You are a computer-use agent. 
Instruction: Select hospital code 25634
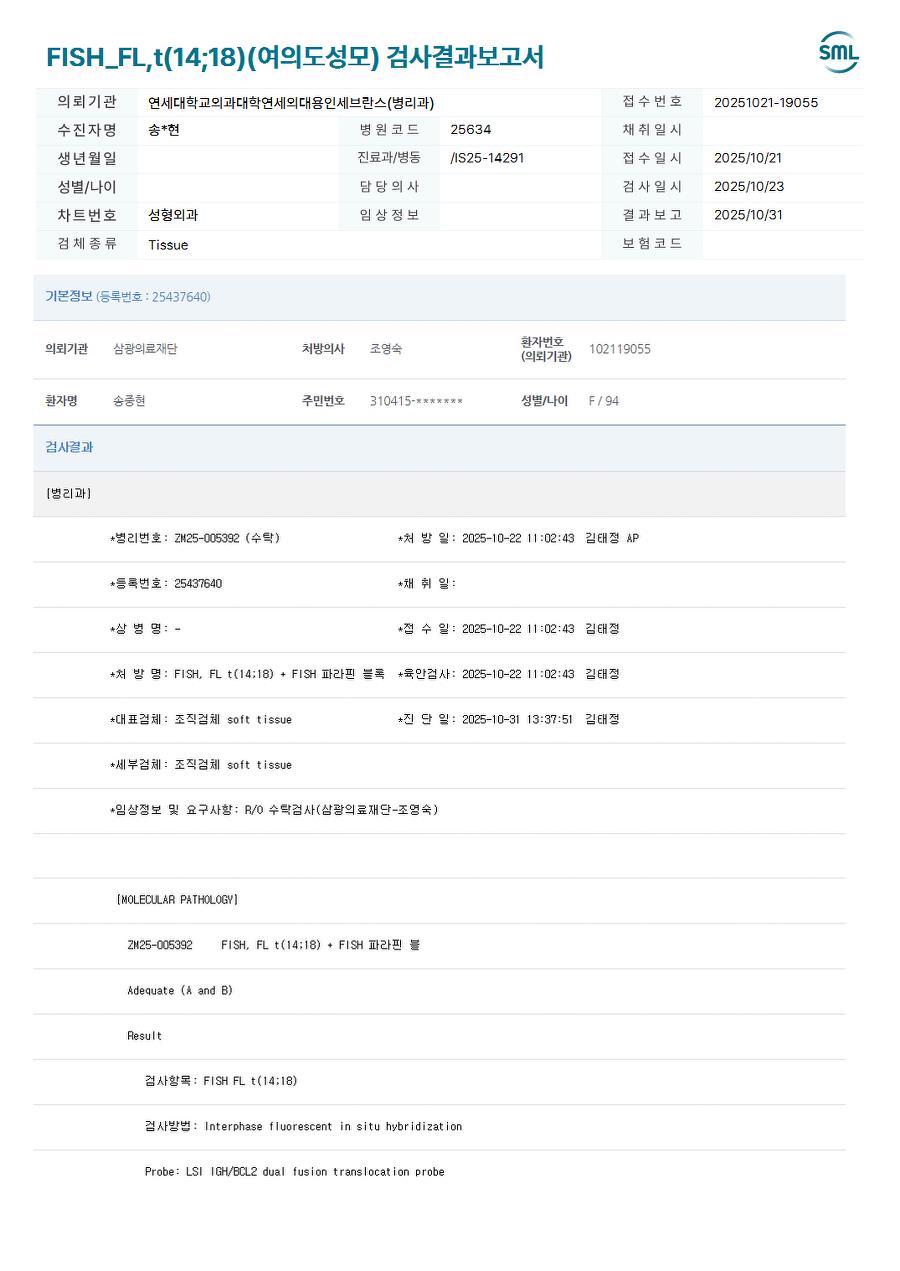click(471, 130)
